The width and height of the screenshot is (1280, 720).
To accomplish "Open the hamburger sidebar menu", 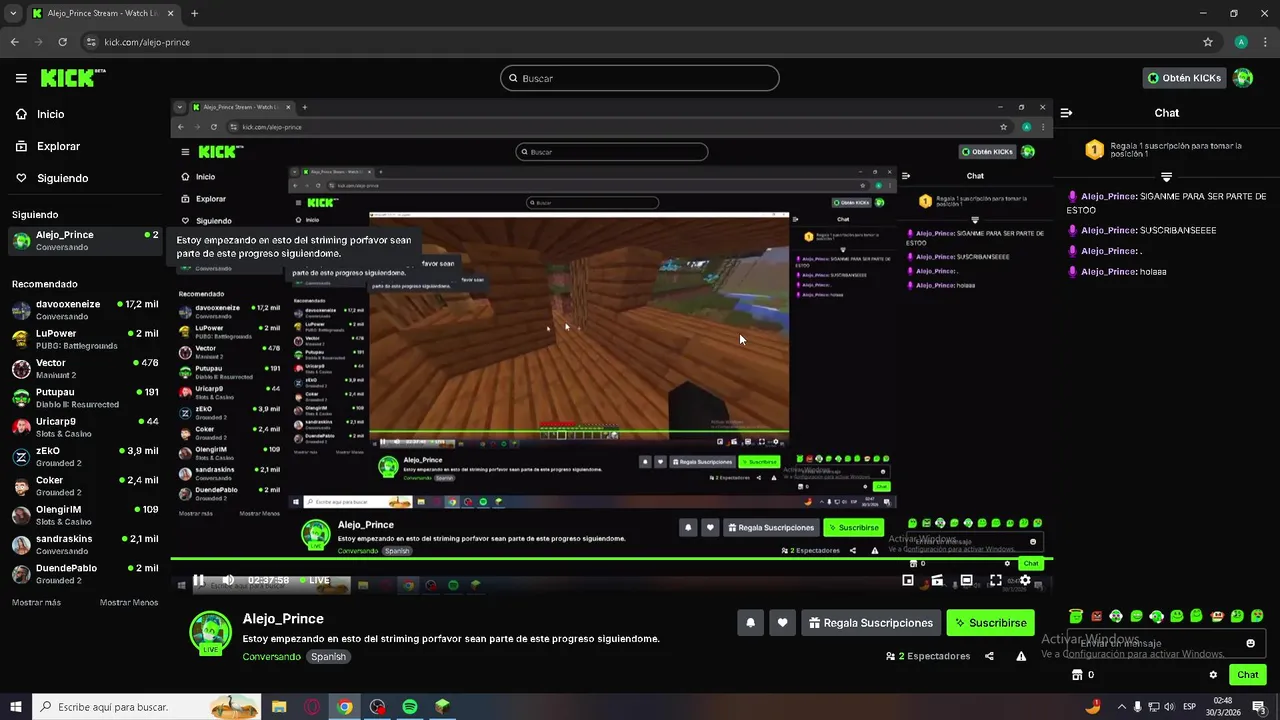I will [x=21, y=78].
